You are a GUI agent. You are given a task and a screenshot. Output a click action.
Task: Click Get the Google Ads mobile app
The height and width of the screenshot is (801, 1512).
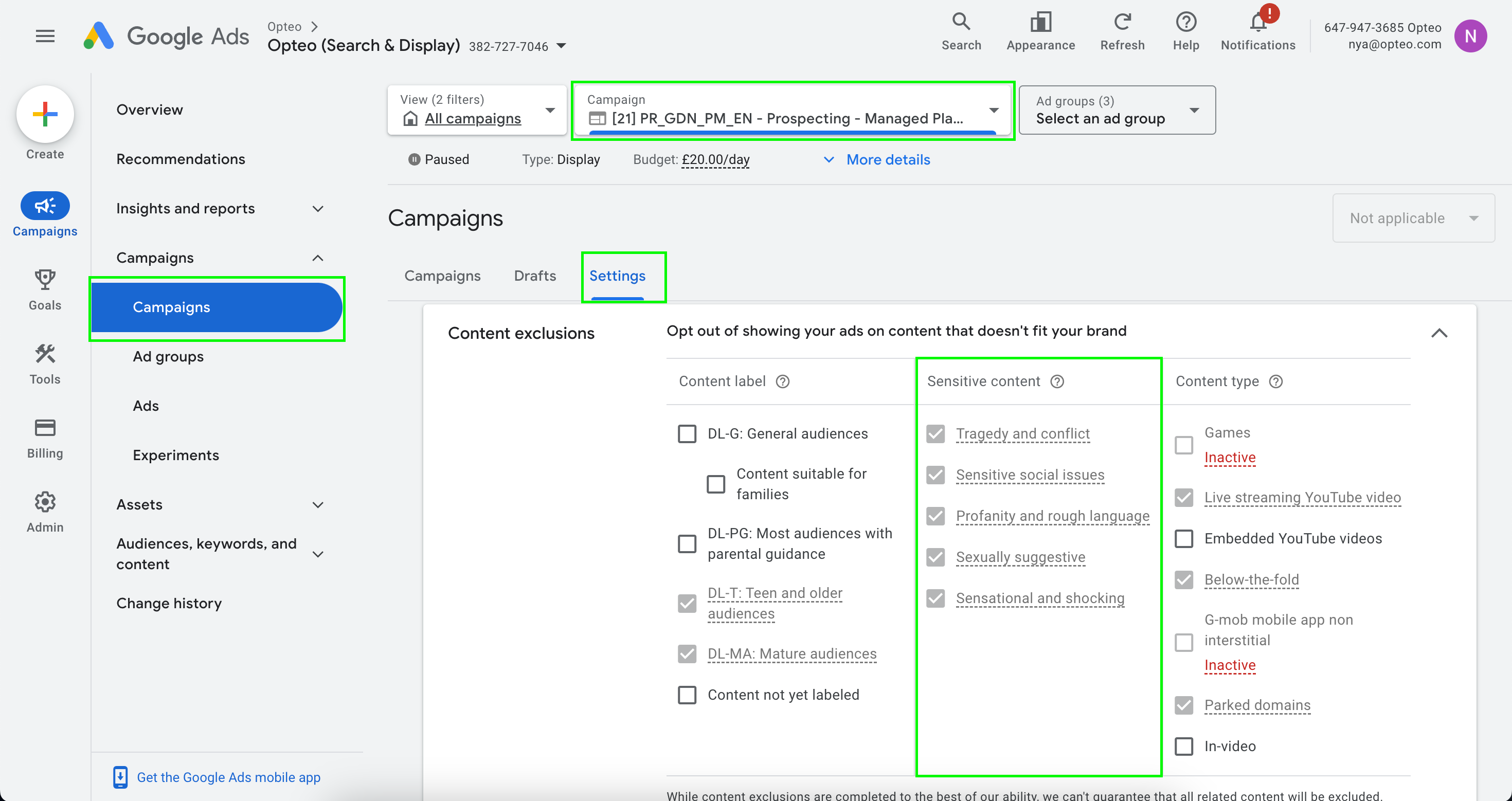point(228,777)
